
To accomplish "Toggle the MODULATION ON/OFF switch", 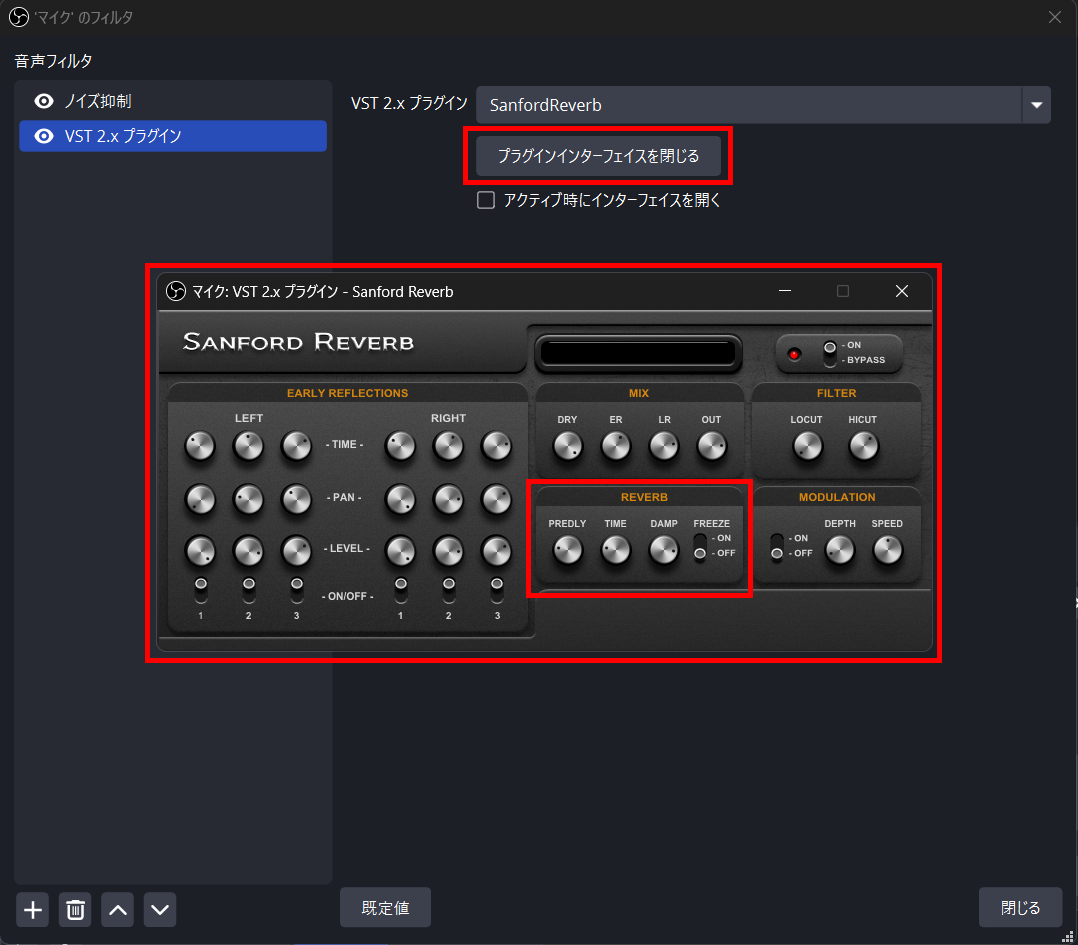I will (777, 546).
